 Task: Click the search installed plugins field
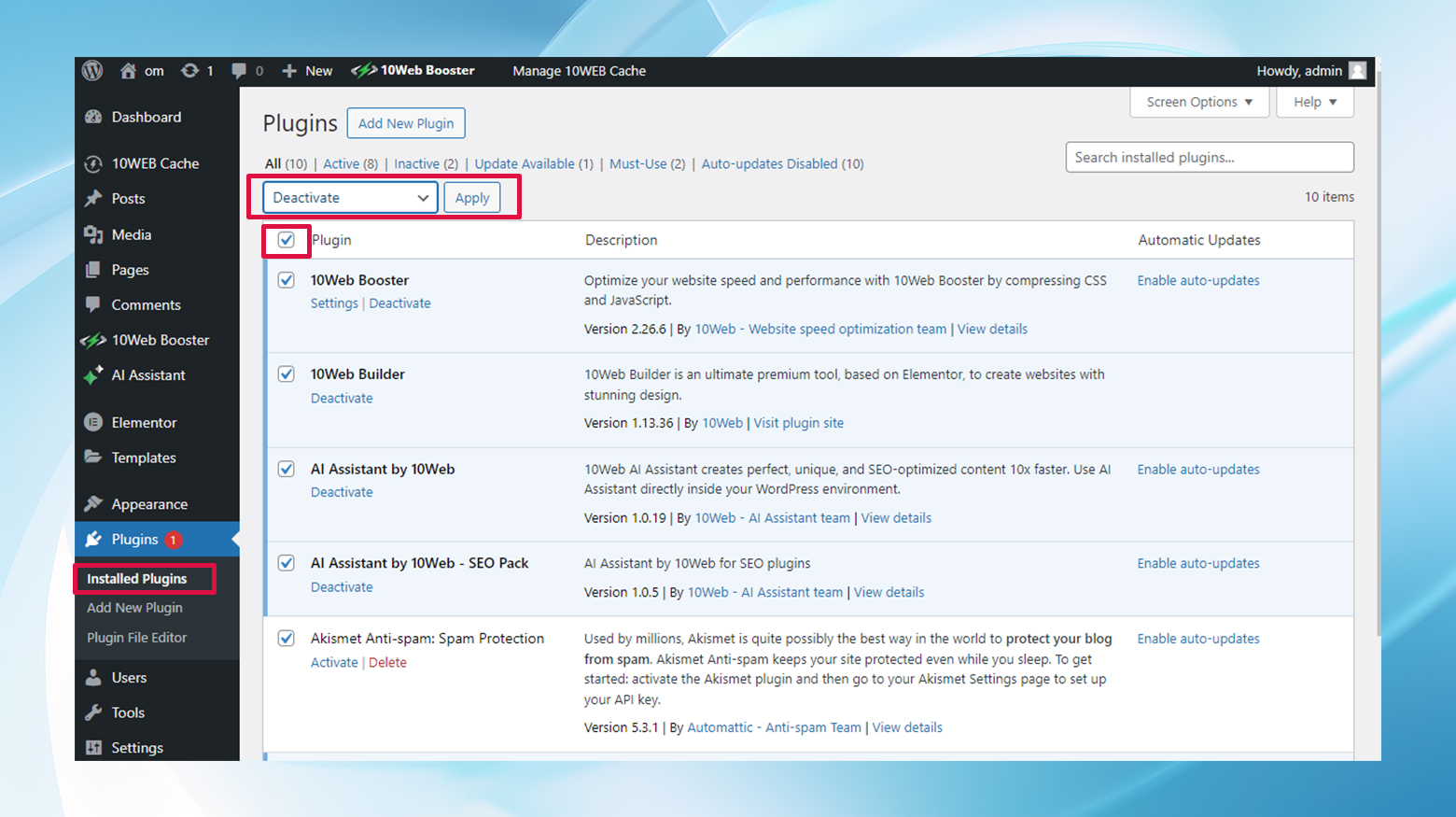tap(1209, 157)
